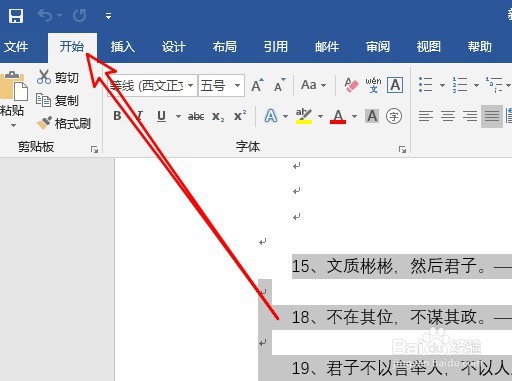Click the Save icon in quick access toolbar
Screen dimensions: 512x381
(x=16, y=16)
